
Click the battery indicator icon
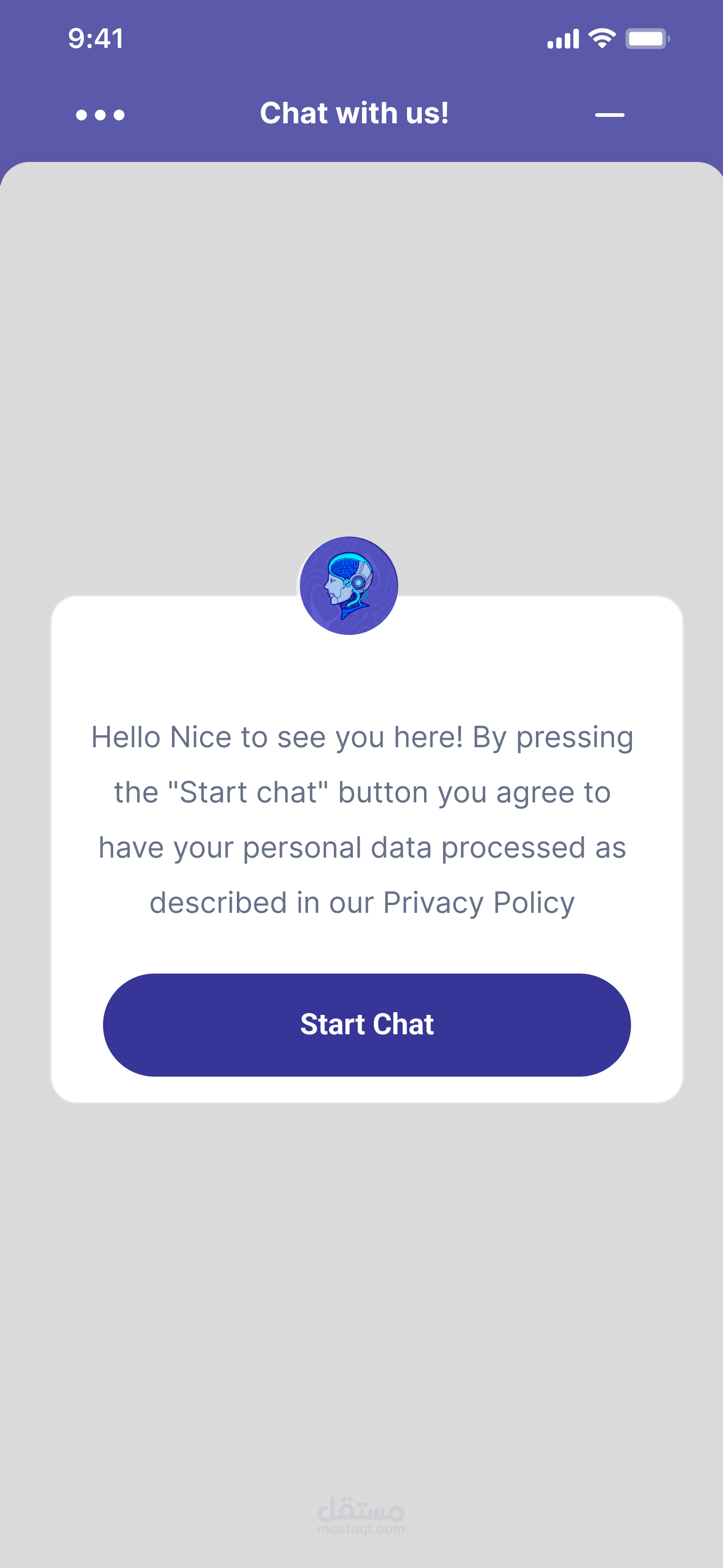647,39
